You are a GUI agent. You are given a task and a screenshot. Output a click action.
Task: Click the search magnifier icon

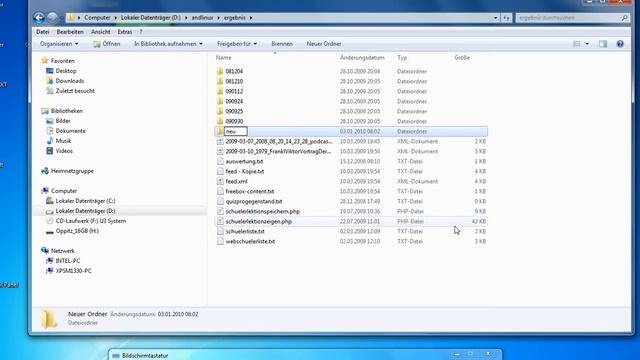[624, 18]
